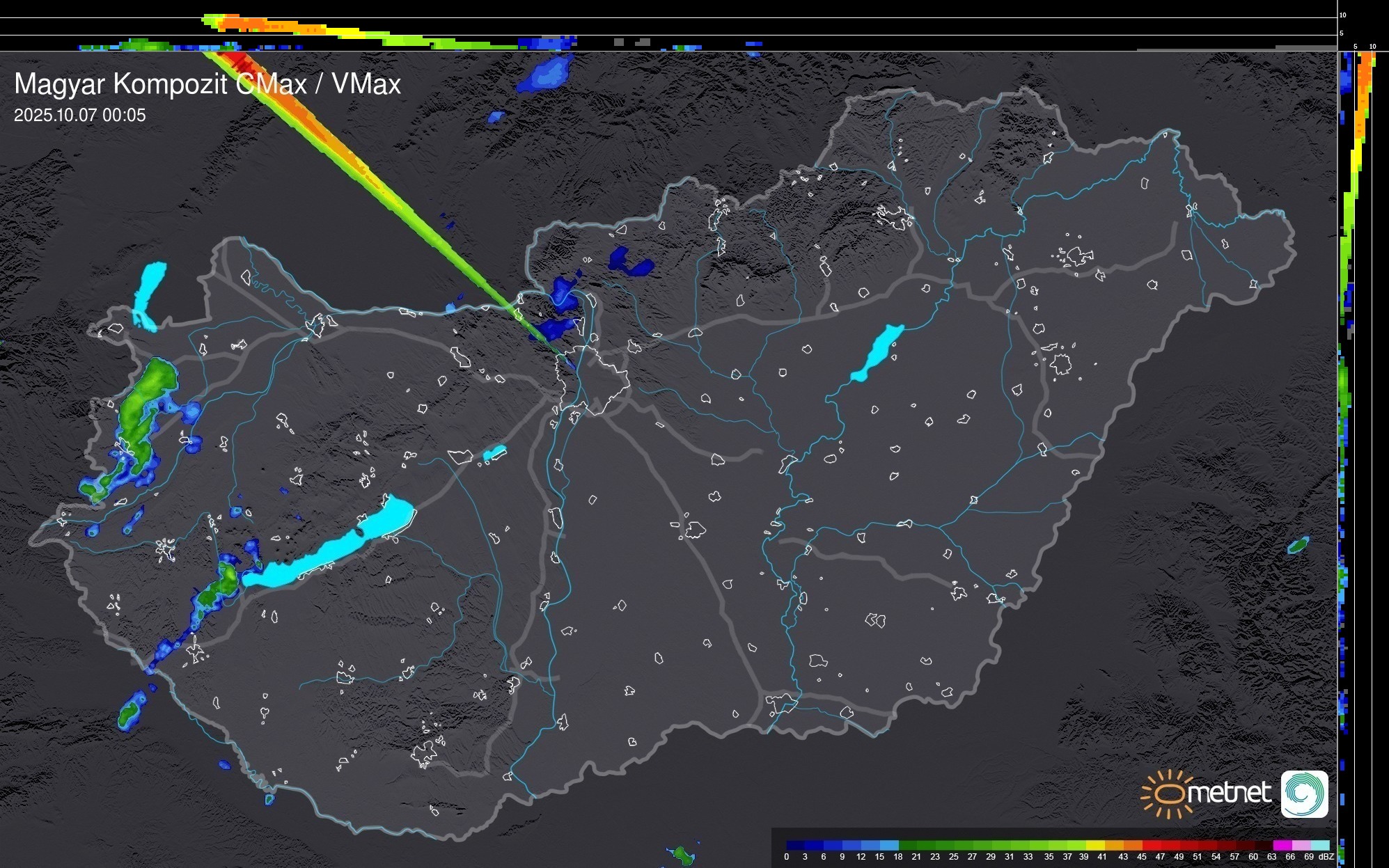The width and height of the screenshot is (1389, 868).
Task: Click the teal swirl app icon
Action: click(1304, 794)
